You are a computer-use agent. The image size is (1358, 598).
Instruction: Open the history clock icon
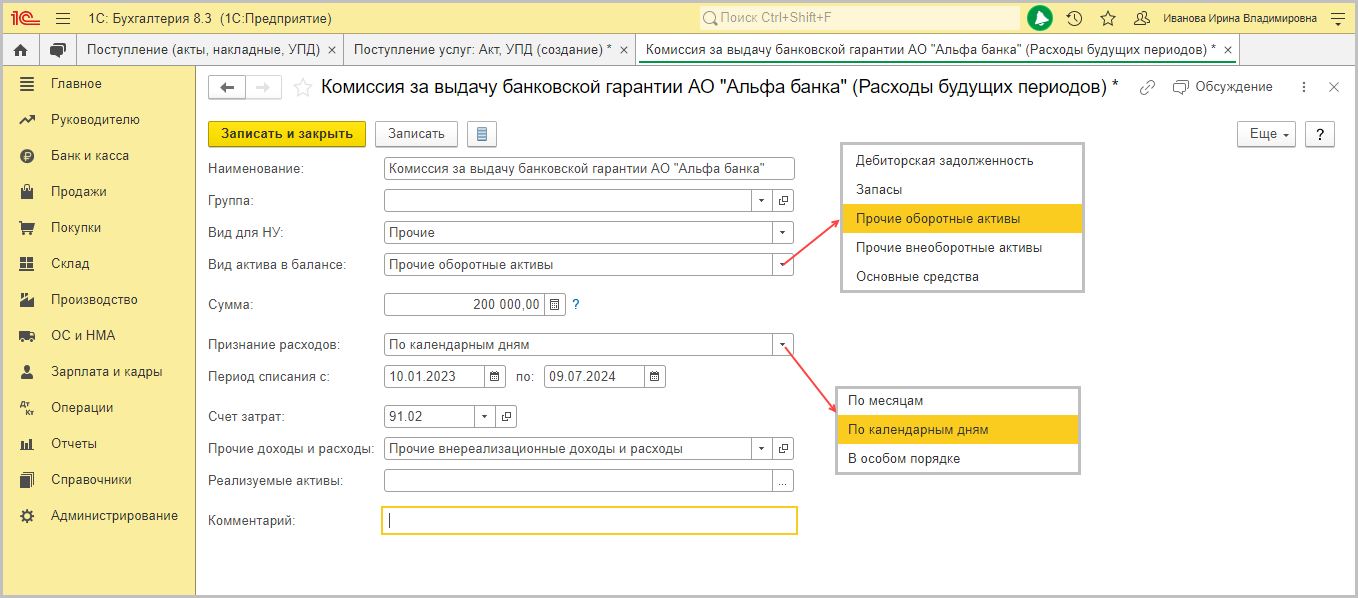(1074, 18)
